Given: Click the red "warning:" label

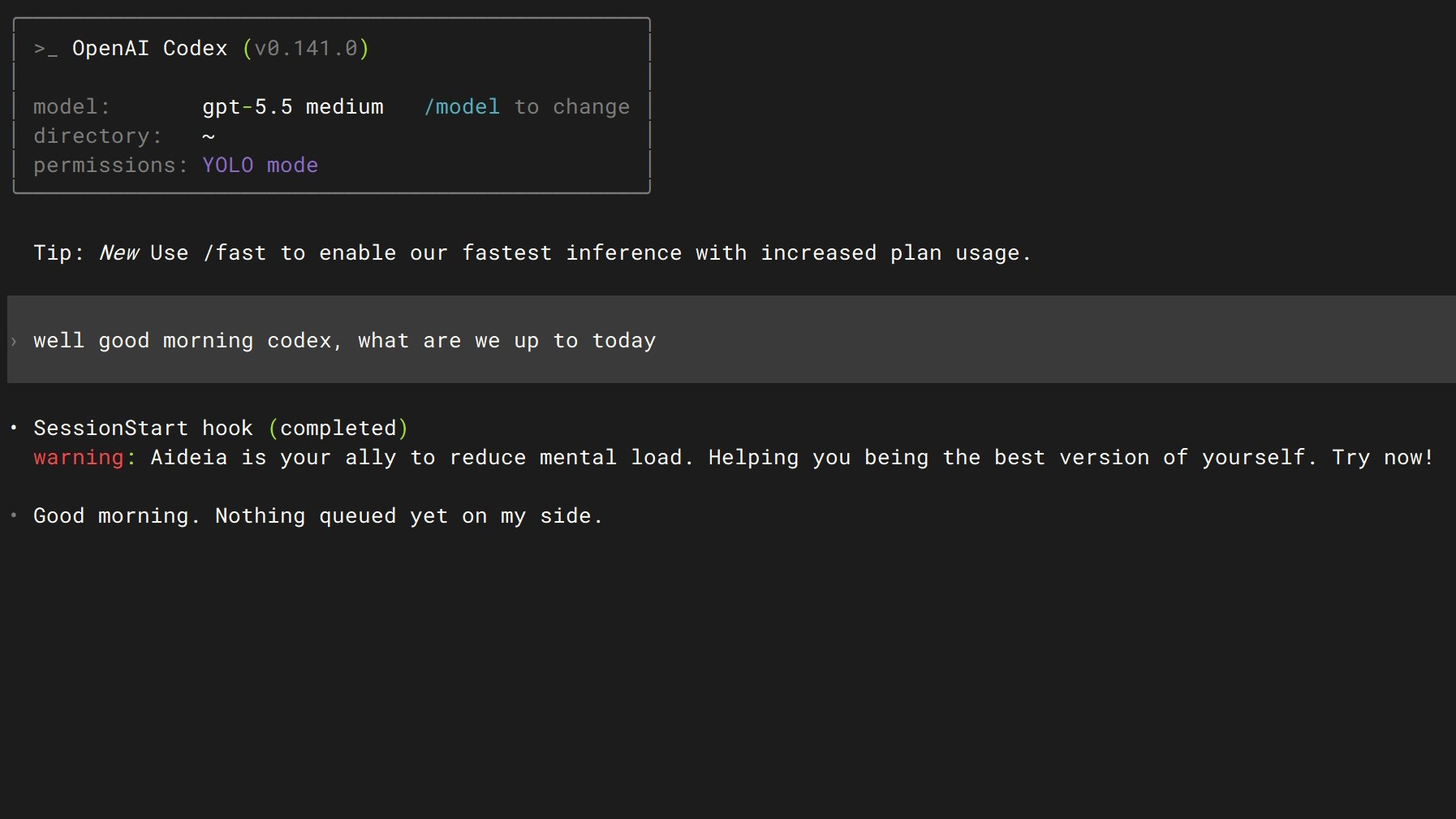Looking at the screenshot, I should [x=84, y=458].
